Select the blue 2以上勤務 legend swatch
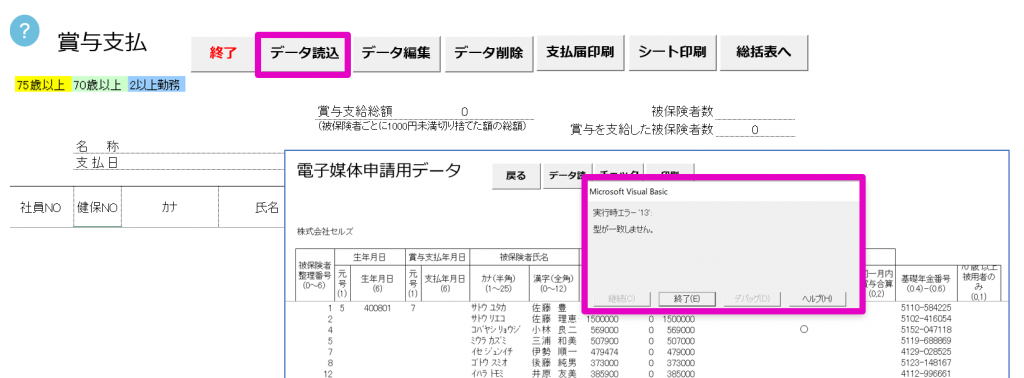Viewport: 1024px width, 378px height. (155, 84)
